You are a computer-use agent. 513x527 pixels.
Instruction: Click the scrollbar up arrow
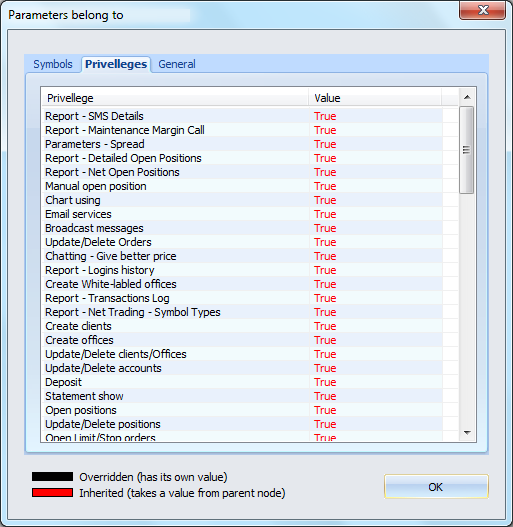pos(467,97)
